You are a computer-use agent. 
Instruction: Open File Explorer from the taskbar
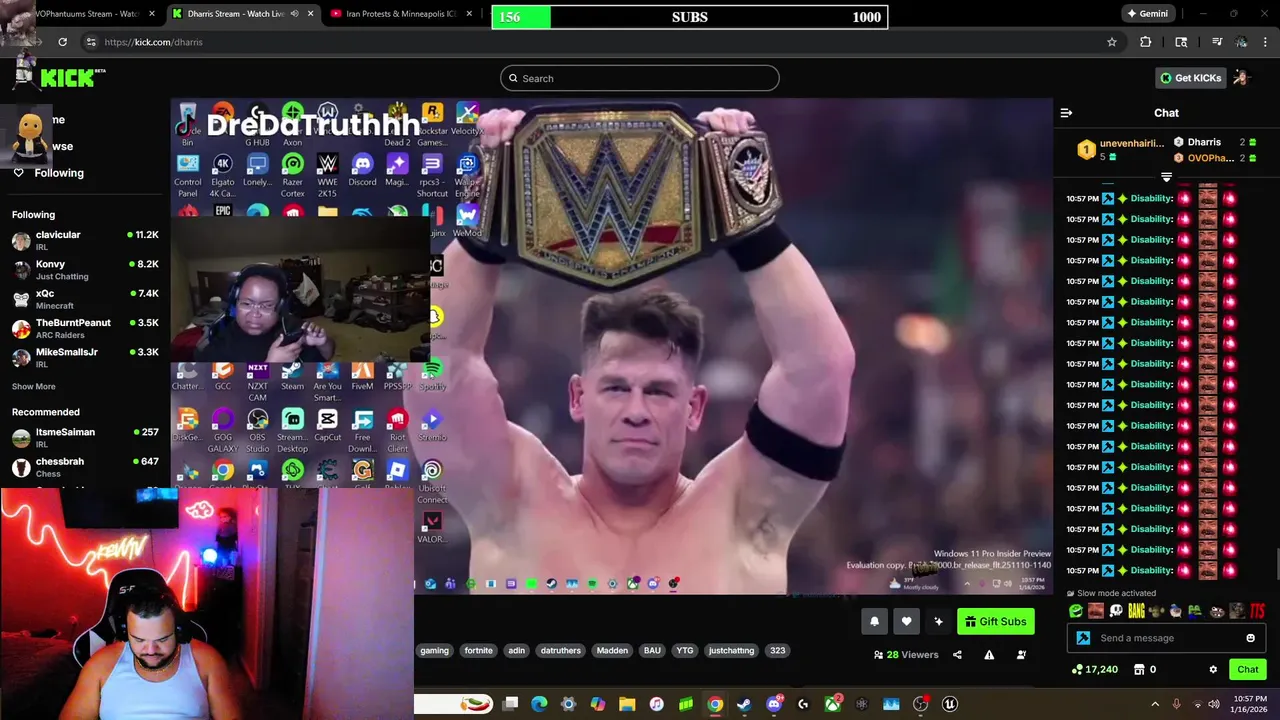coord(627,704)
